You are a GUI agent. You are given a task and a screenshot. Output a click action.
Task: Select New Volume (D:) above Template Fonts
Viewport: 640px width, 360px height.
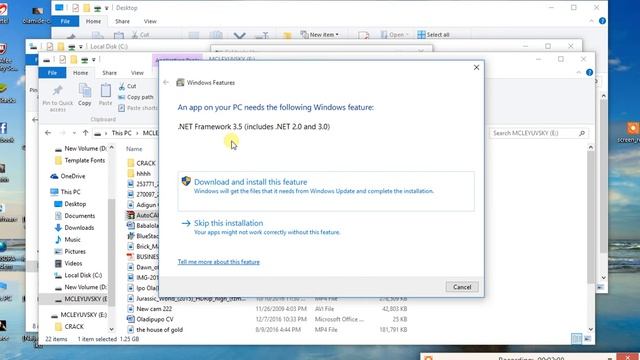point(81,149)
